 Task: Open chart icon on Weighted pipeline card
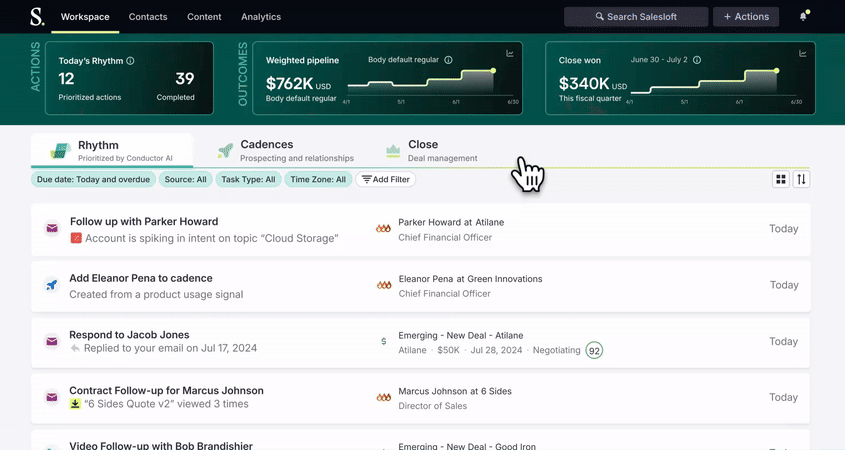pos(510,53)
